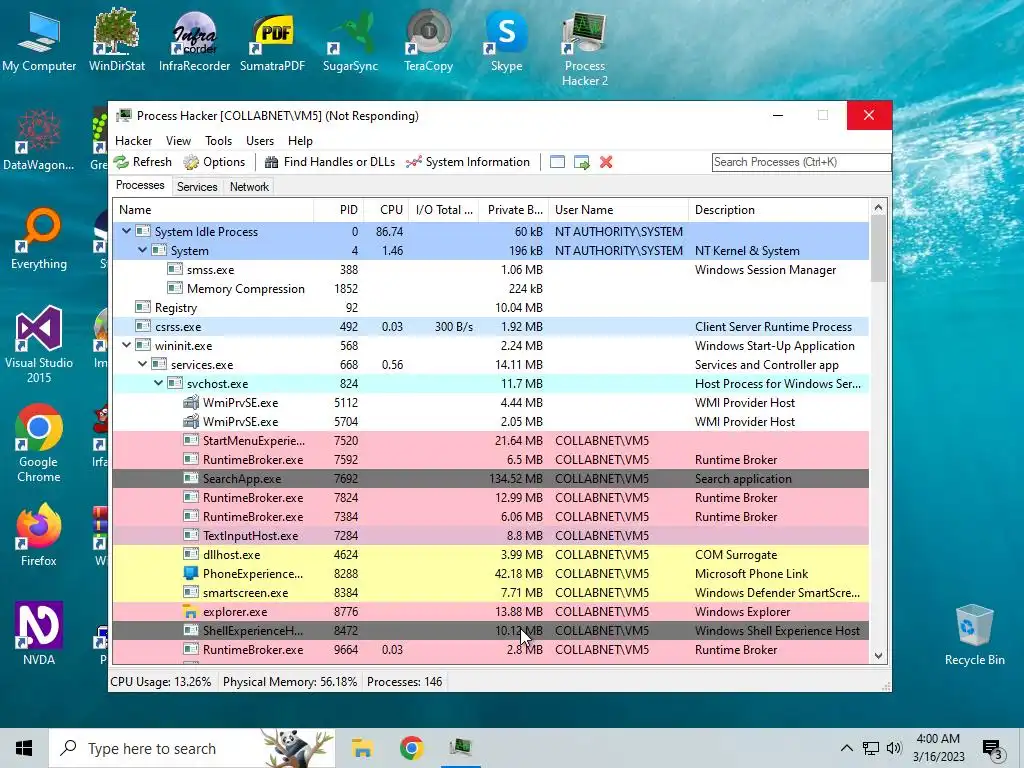Open the Tools menu
The width and height of the screenshot is (1024, 768).
pos(218,141)
